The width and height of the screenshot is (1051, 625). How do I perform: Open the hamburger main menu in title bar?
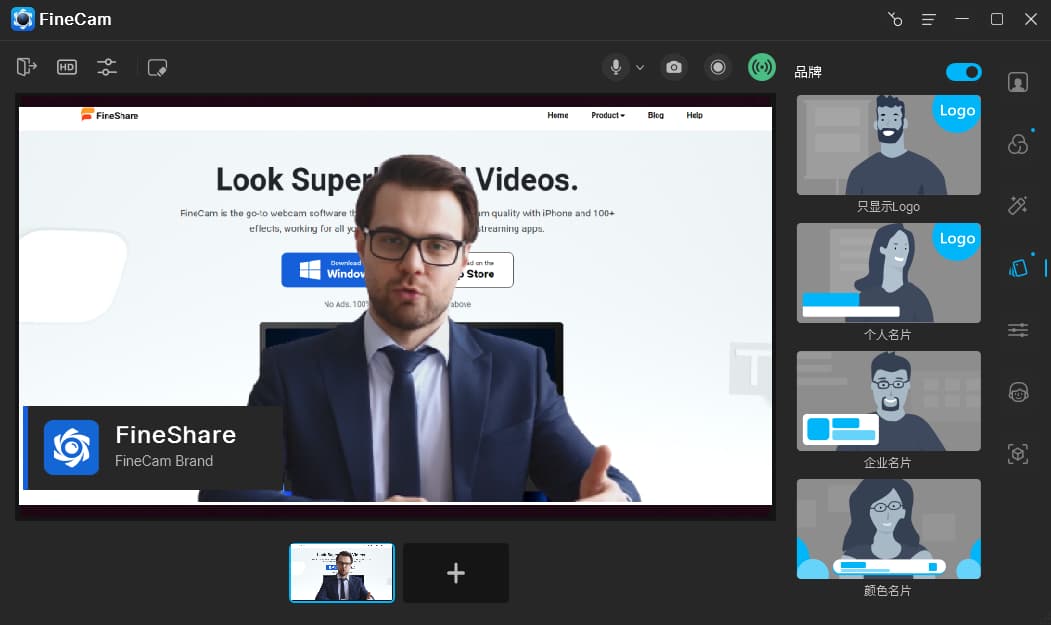tap(929, 20)
